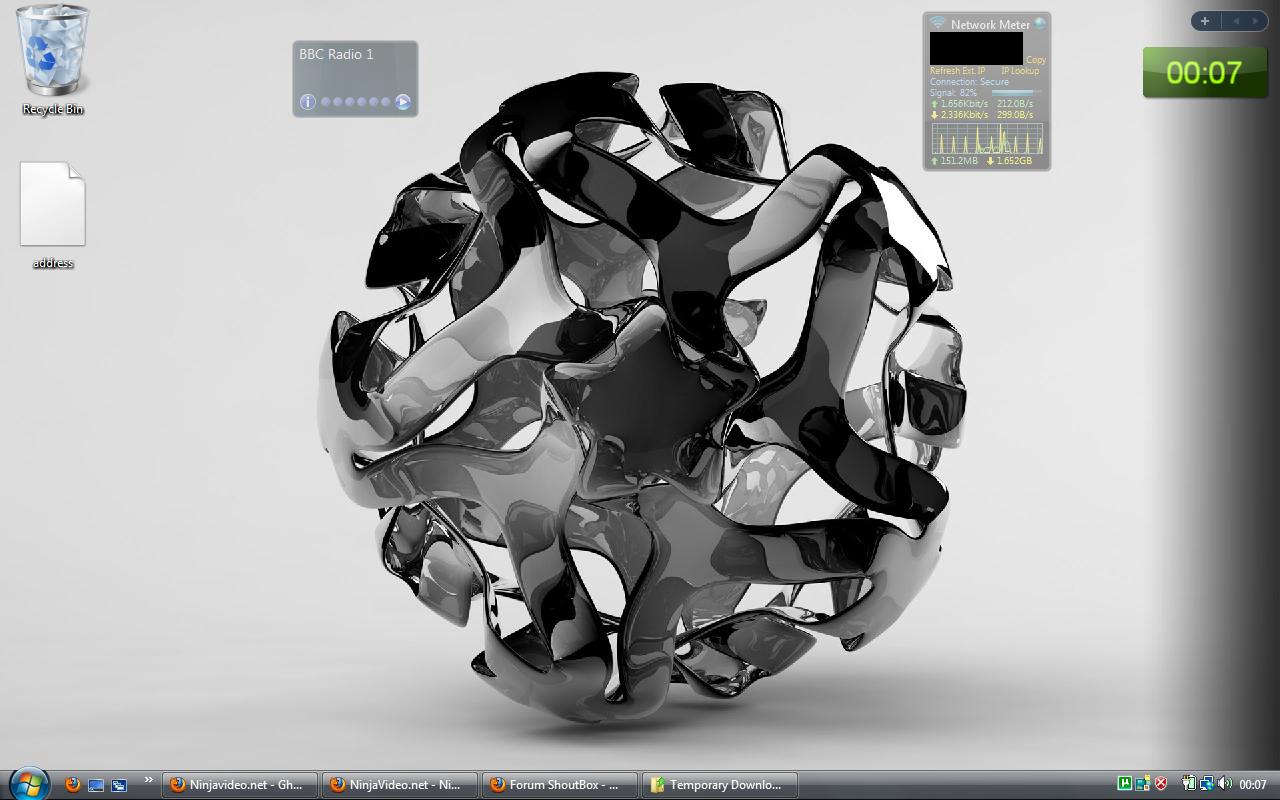The height and width of the screenshot is (800, 1280).
Task: Click IP Lookup link in Network Meter
Action: click(1020, 71)
